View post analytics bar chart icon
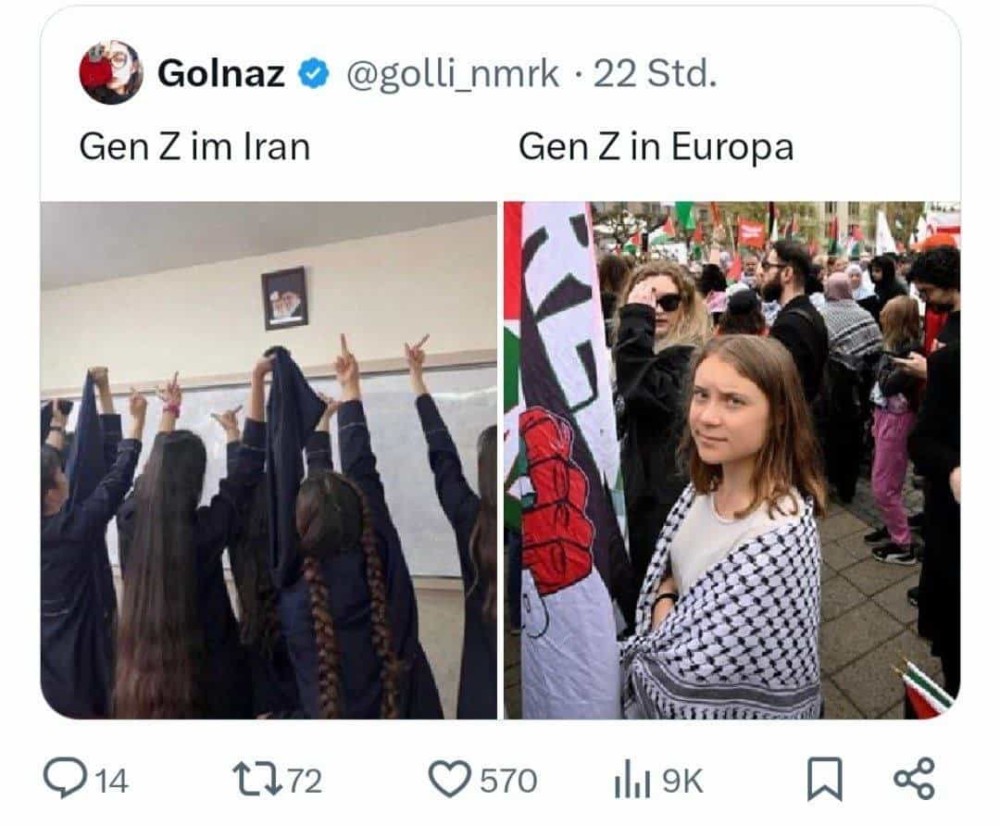Screen dimensions: 1000x826 coord(632,779)
